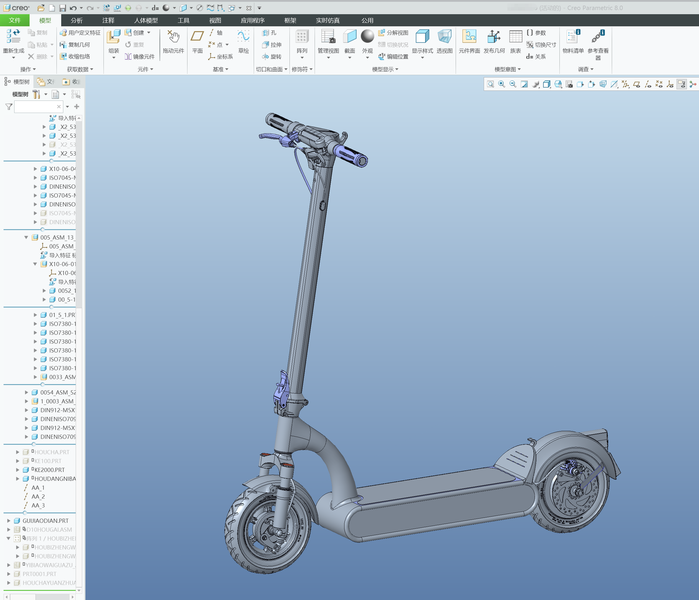Toggle spin center display in graphics toolbar
699x600 pixels.
point(693,84)
